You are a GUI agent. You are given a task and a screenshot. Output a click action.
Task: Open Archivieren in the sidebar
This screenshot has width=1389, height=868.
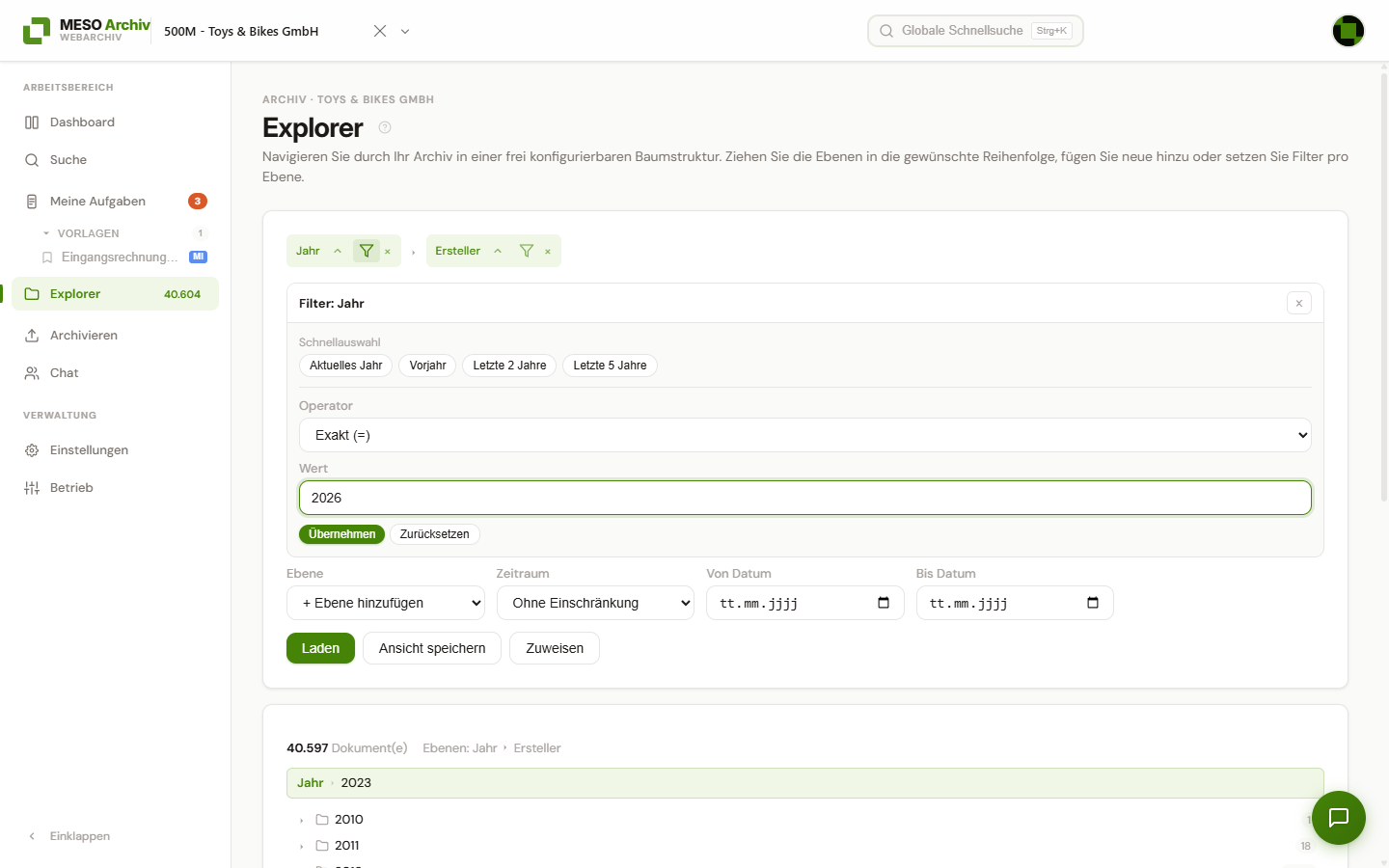coord(116,336)
